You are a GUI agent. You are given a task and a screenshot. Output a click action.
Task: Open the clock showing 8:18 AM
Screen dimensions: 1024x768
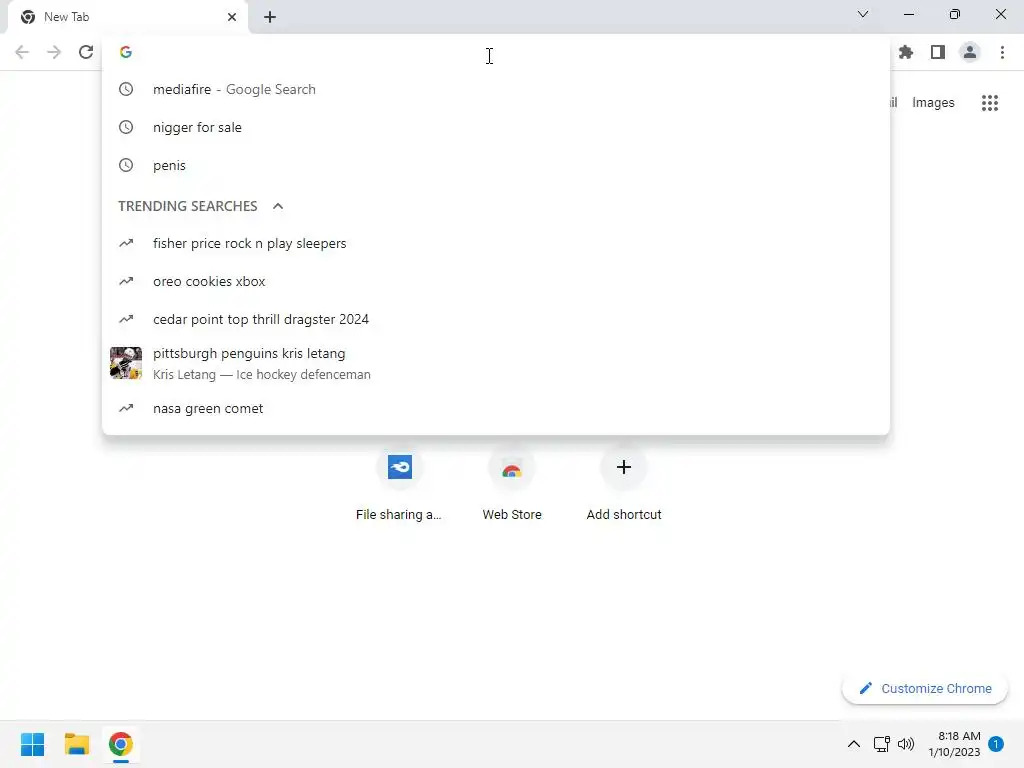tap(954, 744)
